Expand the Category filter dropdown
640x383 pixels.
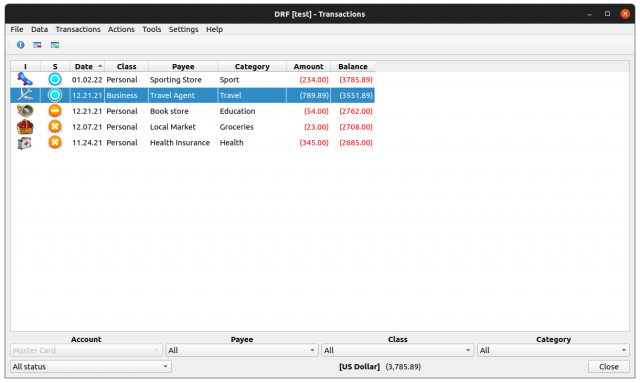pyautogui.click(x=553, y=350)
